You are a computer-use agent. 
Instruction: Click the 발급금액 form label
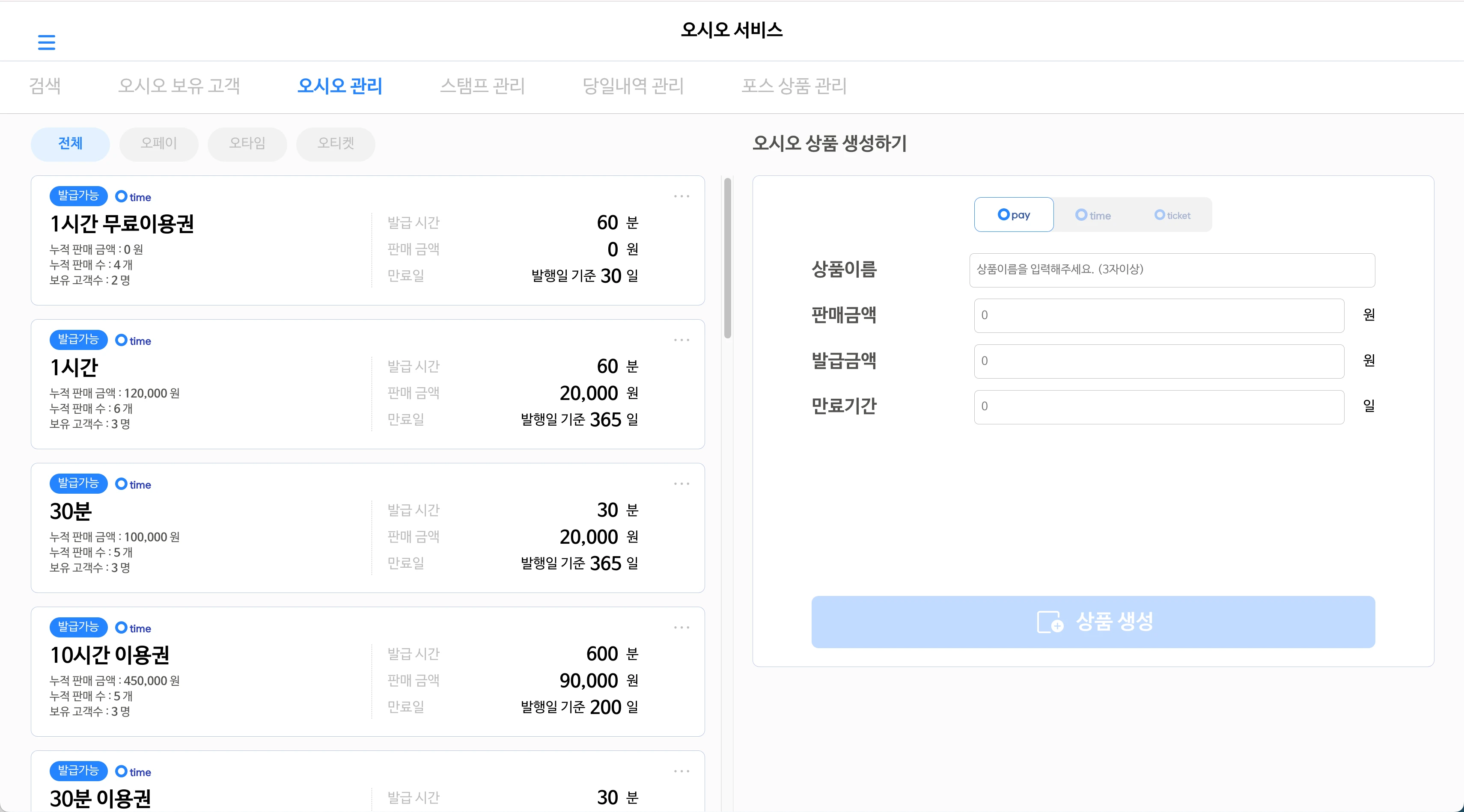pos(844,361)
